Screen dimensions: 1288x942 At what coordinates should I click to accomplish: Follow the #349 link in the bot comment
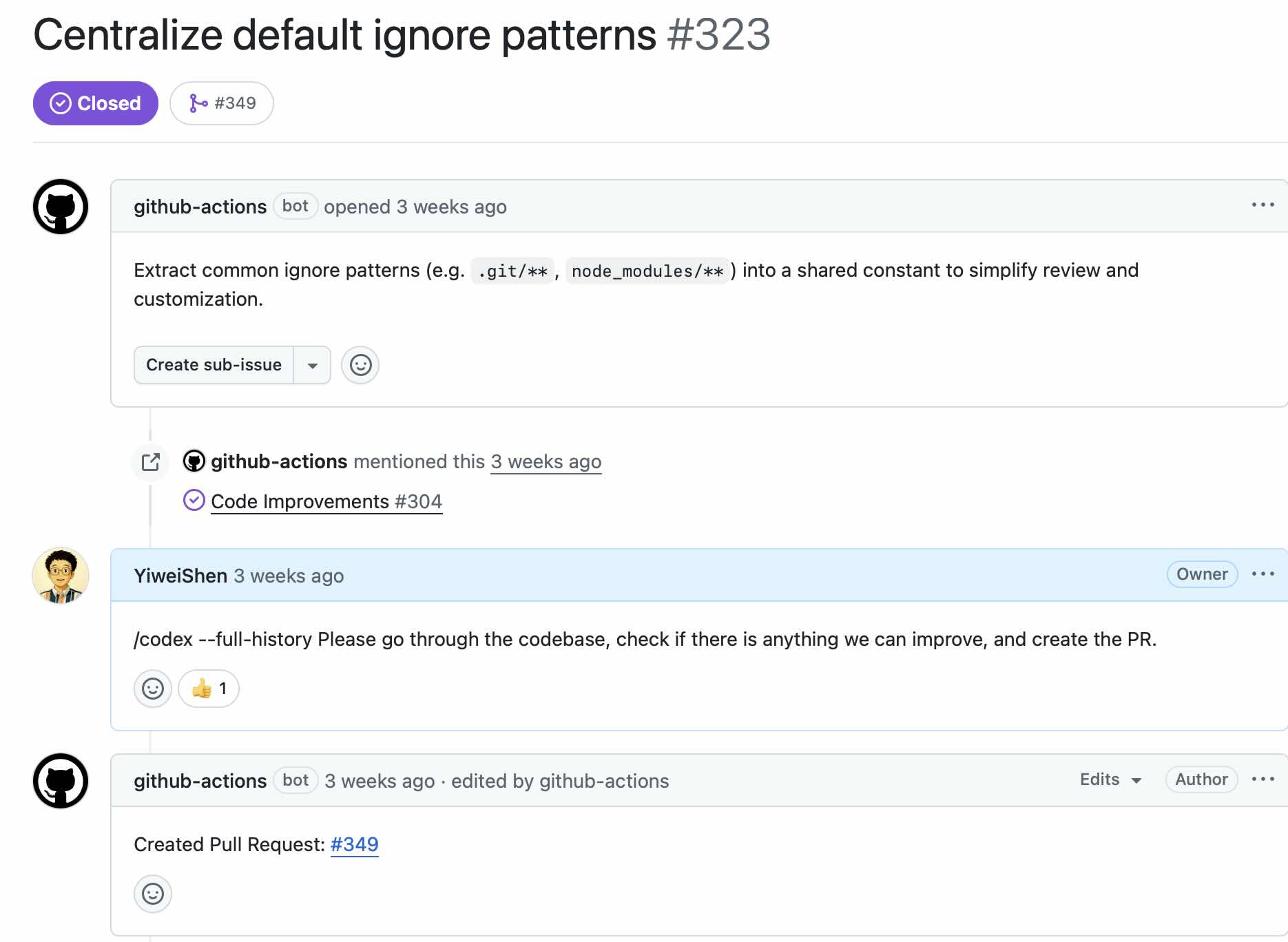pos(355,844)
